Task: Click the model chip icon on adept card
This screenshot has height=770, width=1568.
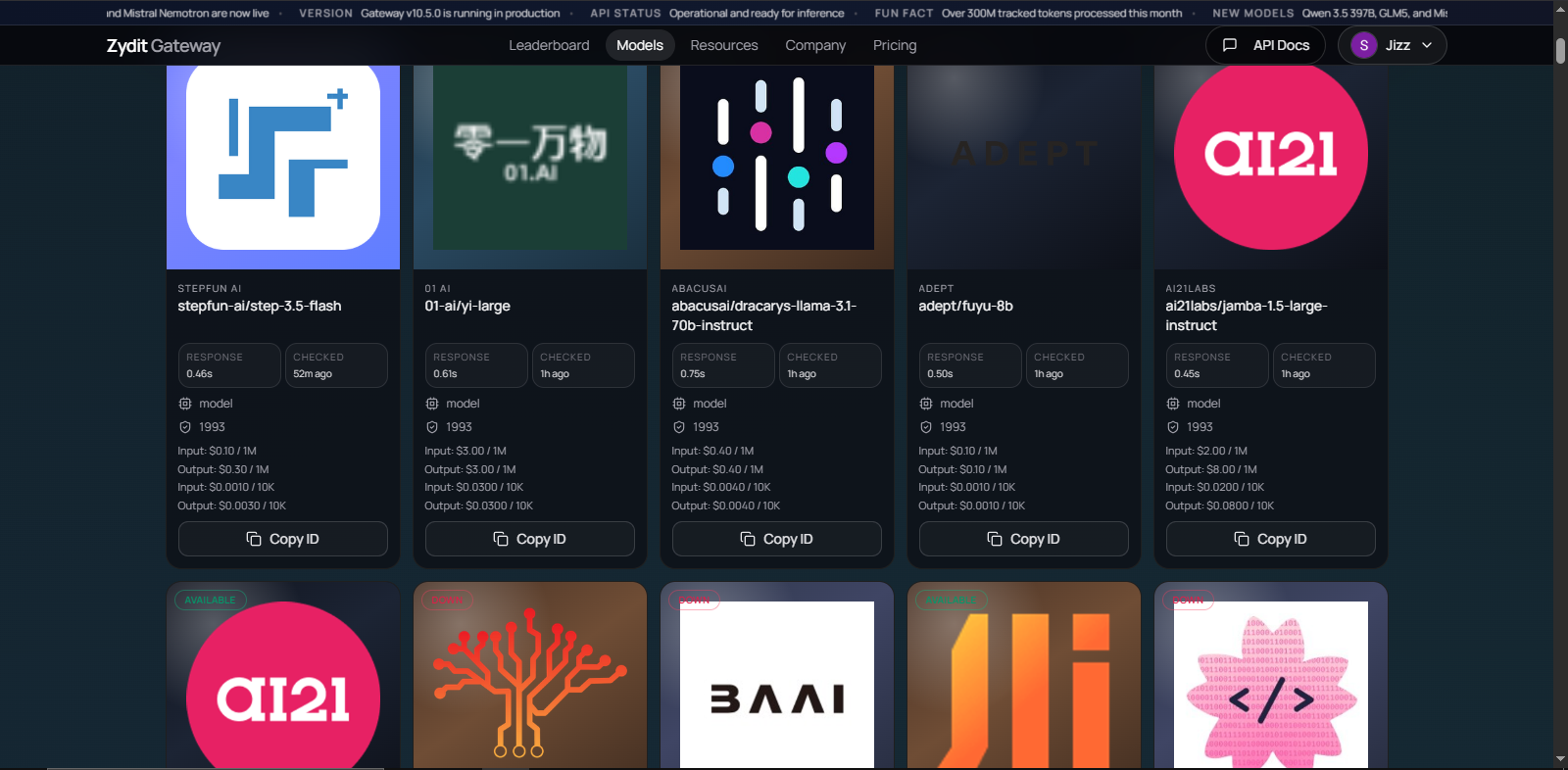Action: pyautogui.click(x=926, y=404)
